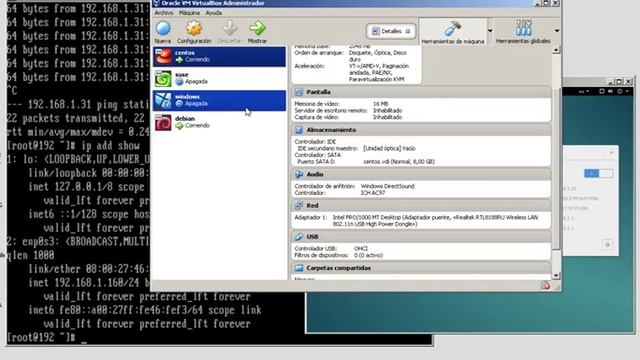The height and width of the screenshot is (360, 640).
Task: Toggle the network switch in debian VM window
Action: 598,173
